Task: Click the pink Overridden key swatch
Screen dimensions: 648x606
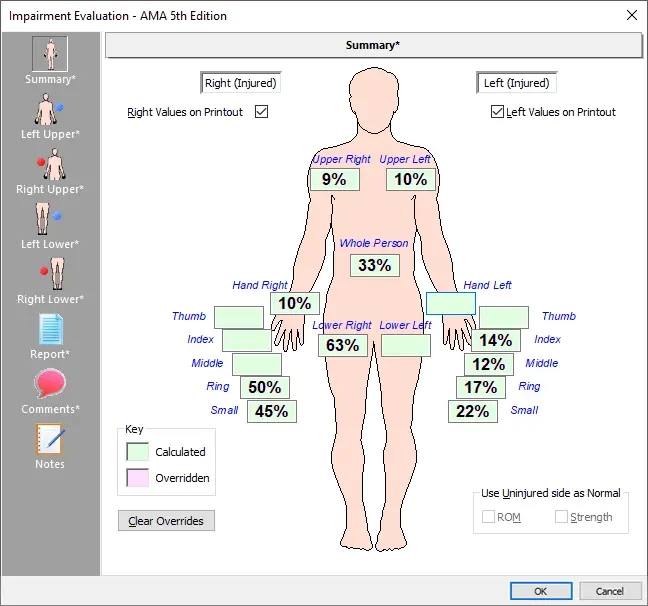Action: click(138, 478)
